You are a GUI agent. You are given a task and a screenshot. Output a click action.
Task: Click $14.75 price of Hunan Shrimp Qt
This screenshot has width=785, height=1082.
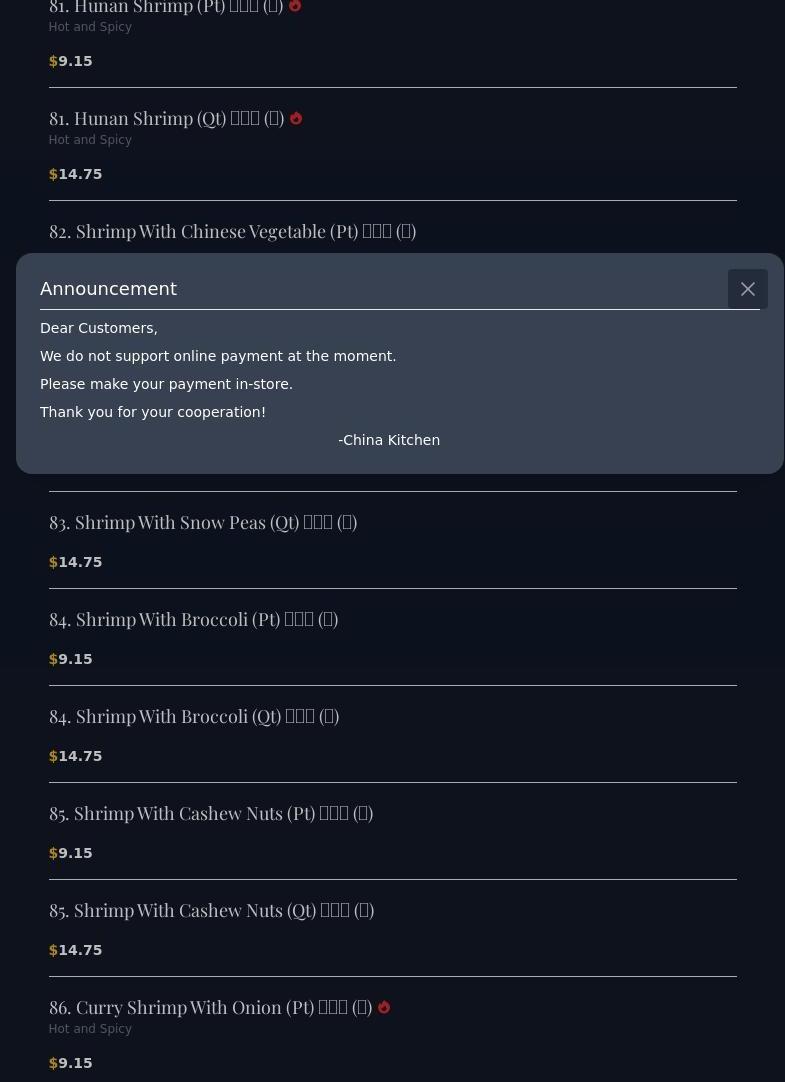76,174
